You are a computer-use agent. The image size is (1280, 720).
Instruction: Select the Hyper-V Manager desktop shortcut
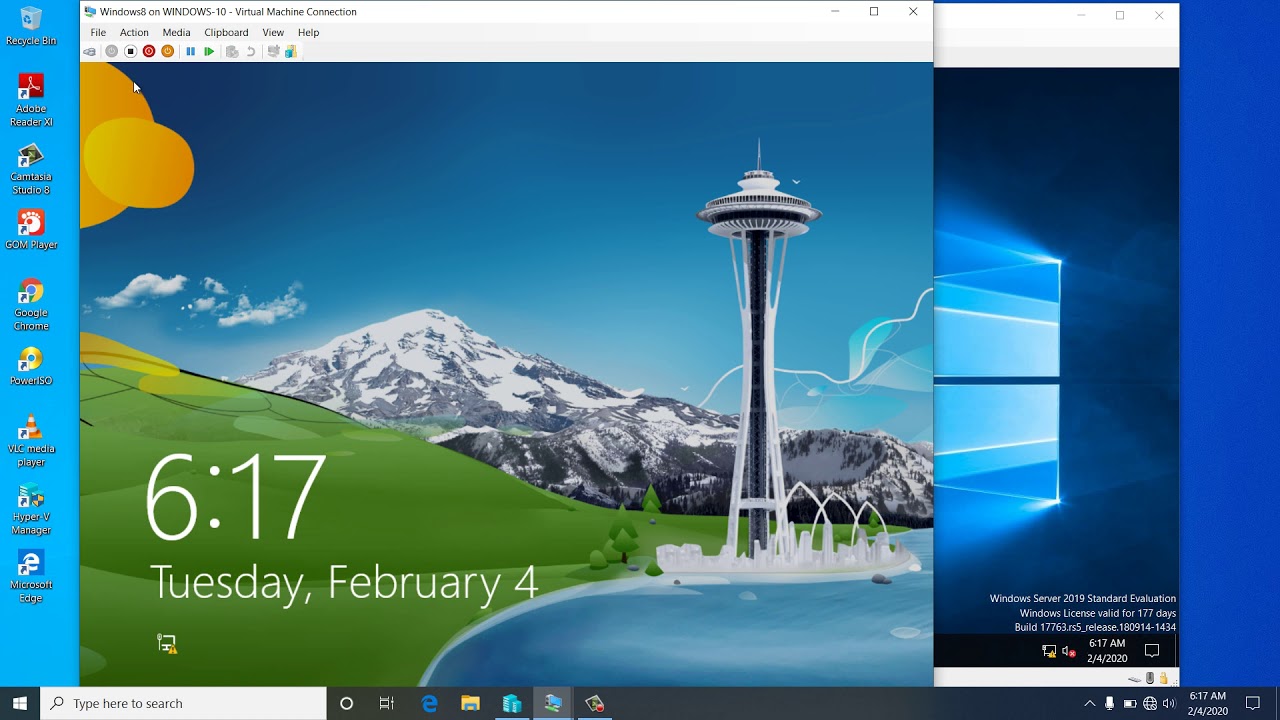(x=31, y=509)
